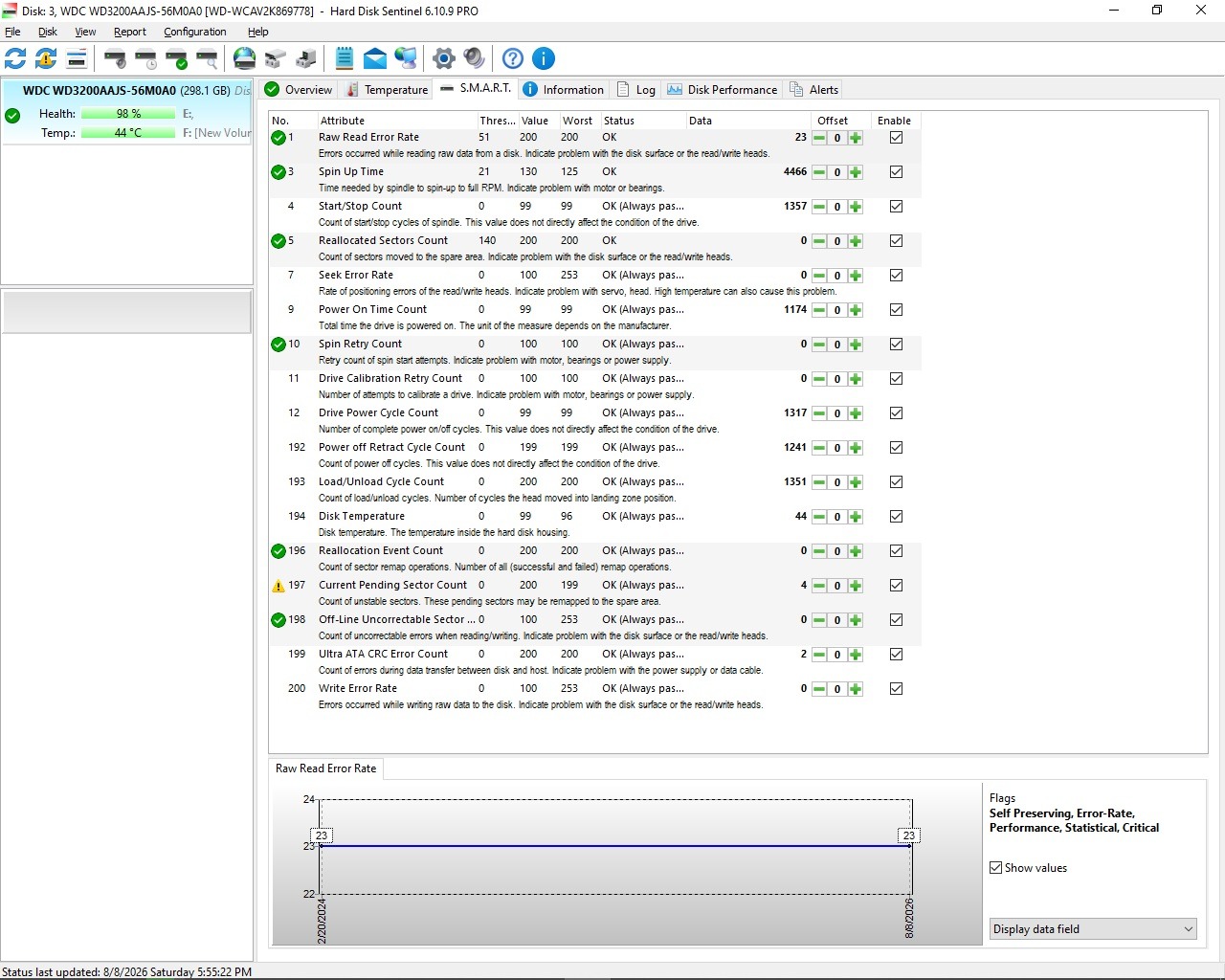Click the green check icon beside Spin Up Time
This screenshot has width=1225, height=980.
point(278,172)
